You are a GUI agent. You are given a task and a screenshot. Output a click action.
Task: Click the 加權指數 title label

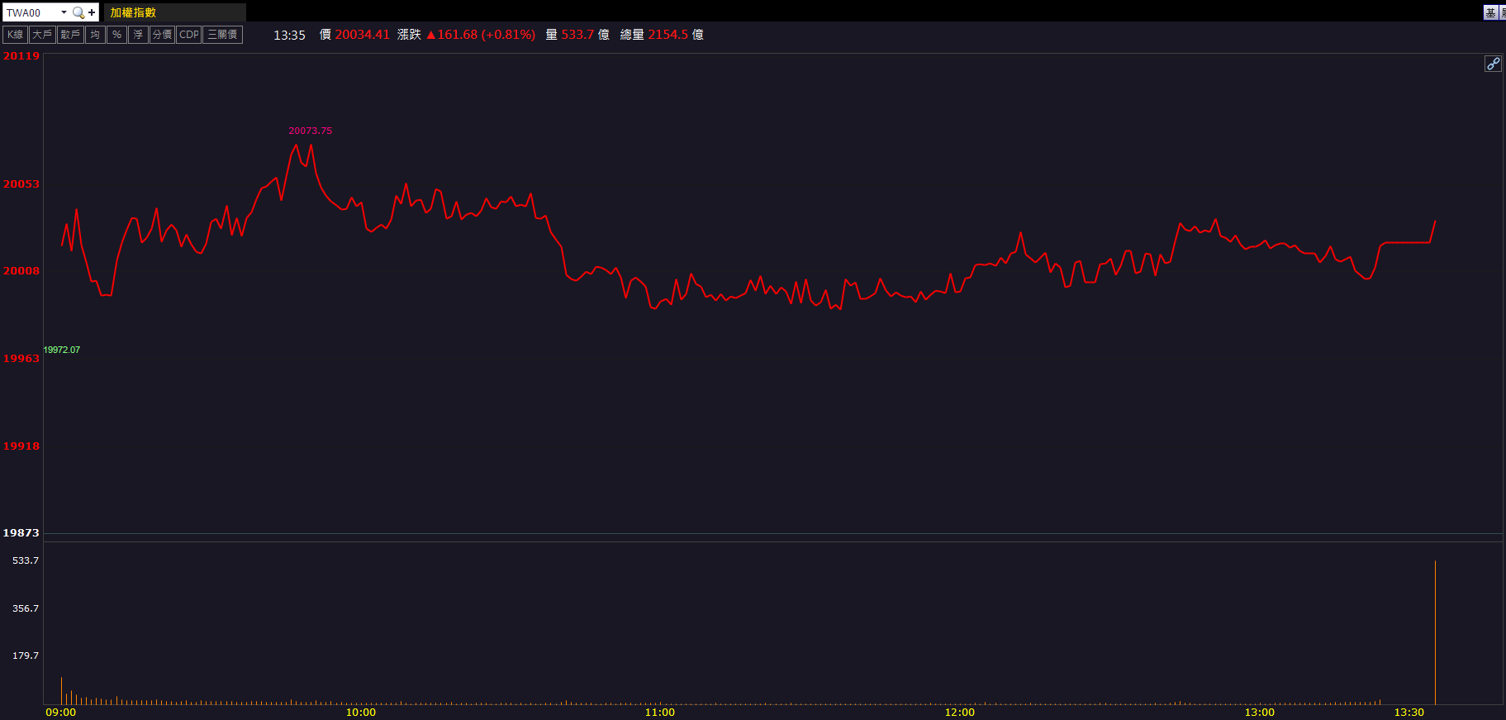133,13
